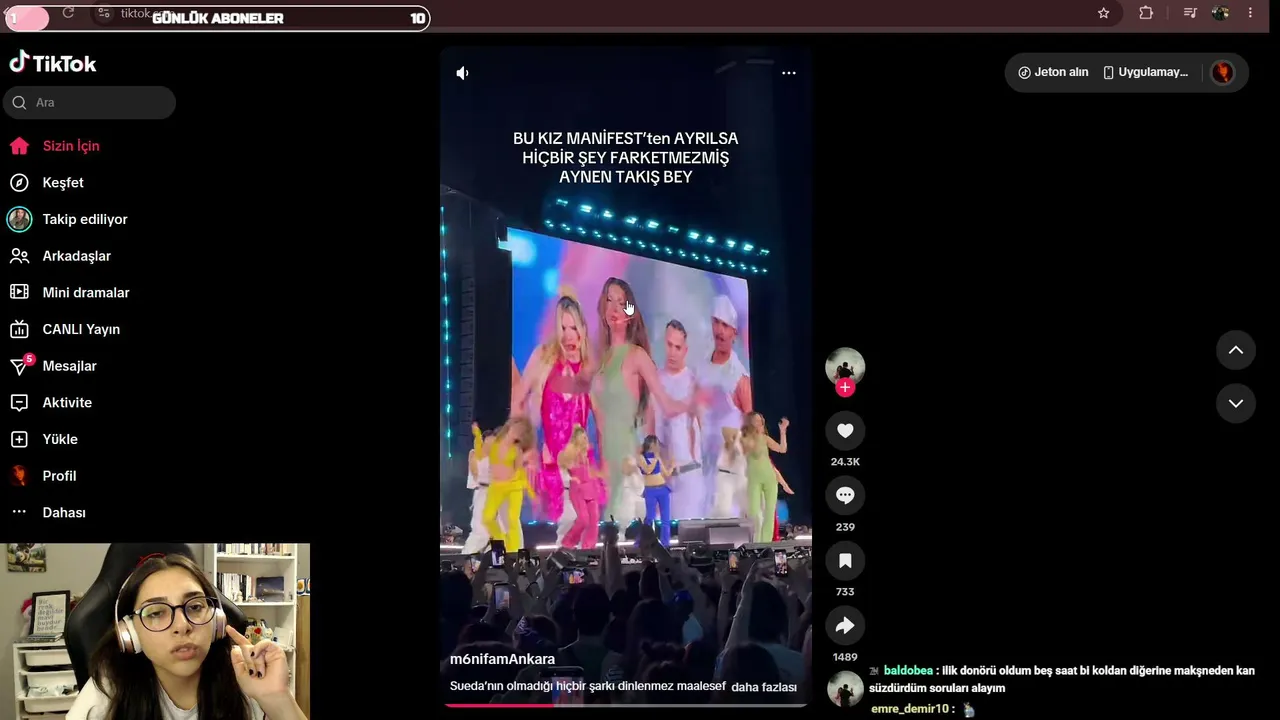This screenshot has width=1280, height=720.
Task: Like the video with heart icon
Action: 845,430
